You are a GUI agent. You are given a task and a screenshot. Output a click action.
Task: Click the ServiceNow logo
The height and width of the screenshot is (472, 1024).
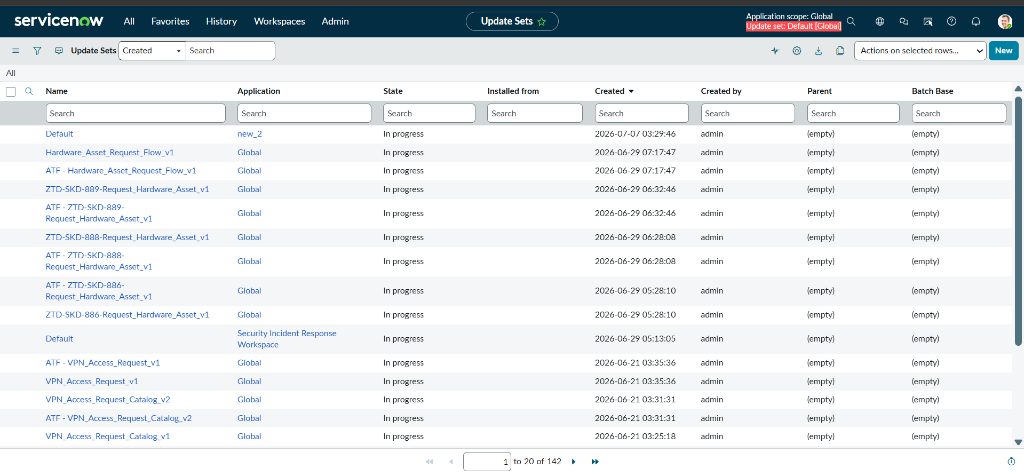(x=59, y=21)
